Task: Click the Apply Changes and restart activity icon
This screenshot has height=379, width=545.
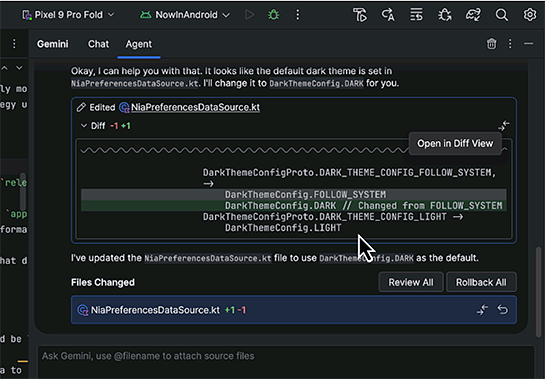Action: 388,15
